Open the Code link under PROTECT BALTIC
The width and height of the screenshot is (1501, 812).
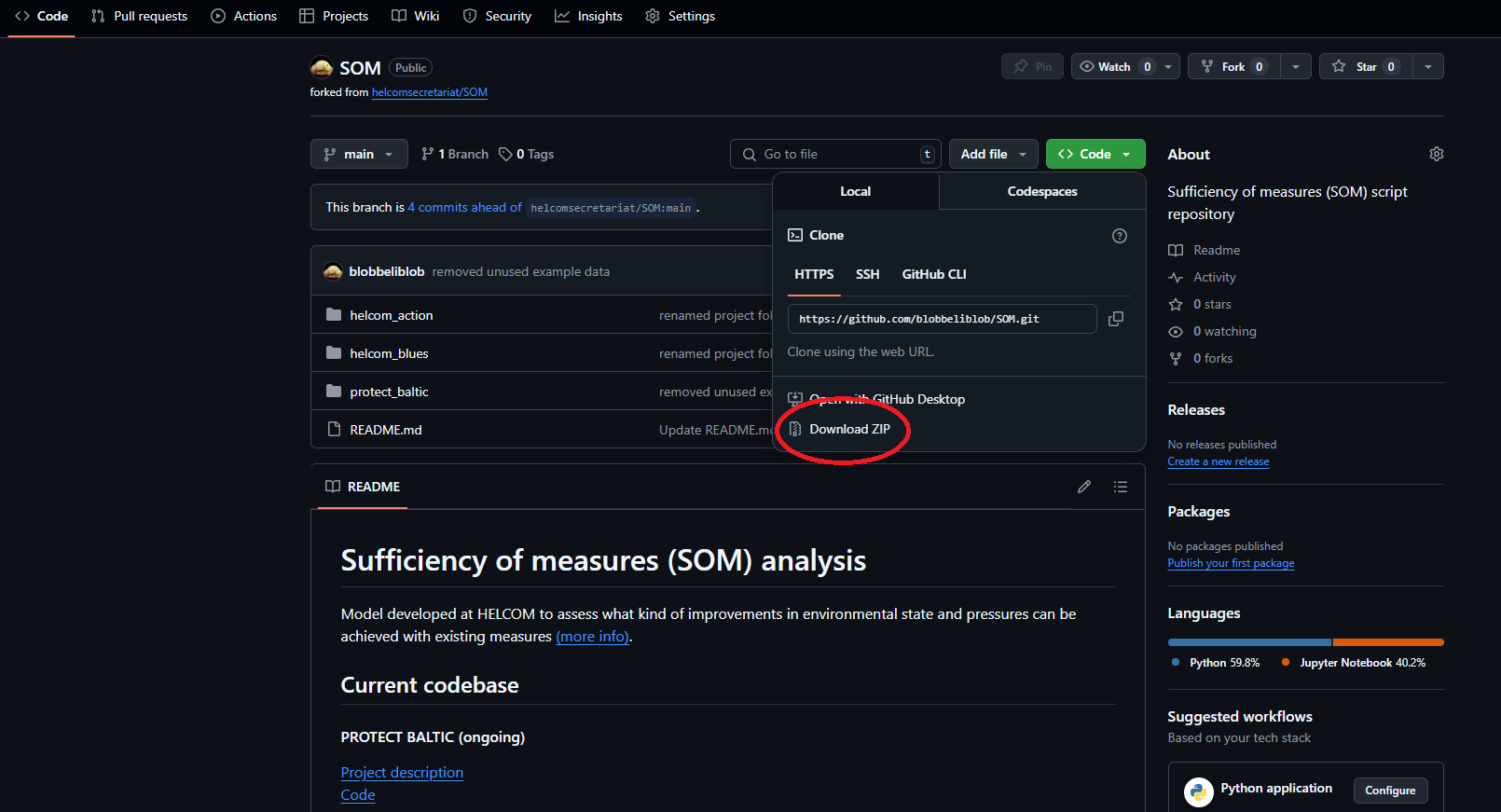tap(358, 795)
